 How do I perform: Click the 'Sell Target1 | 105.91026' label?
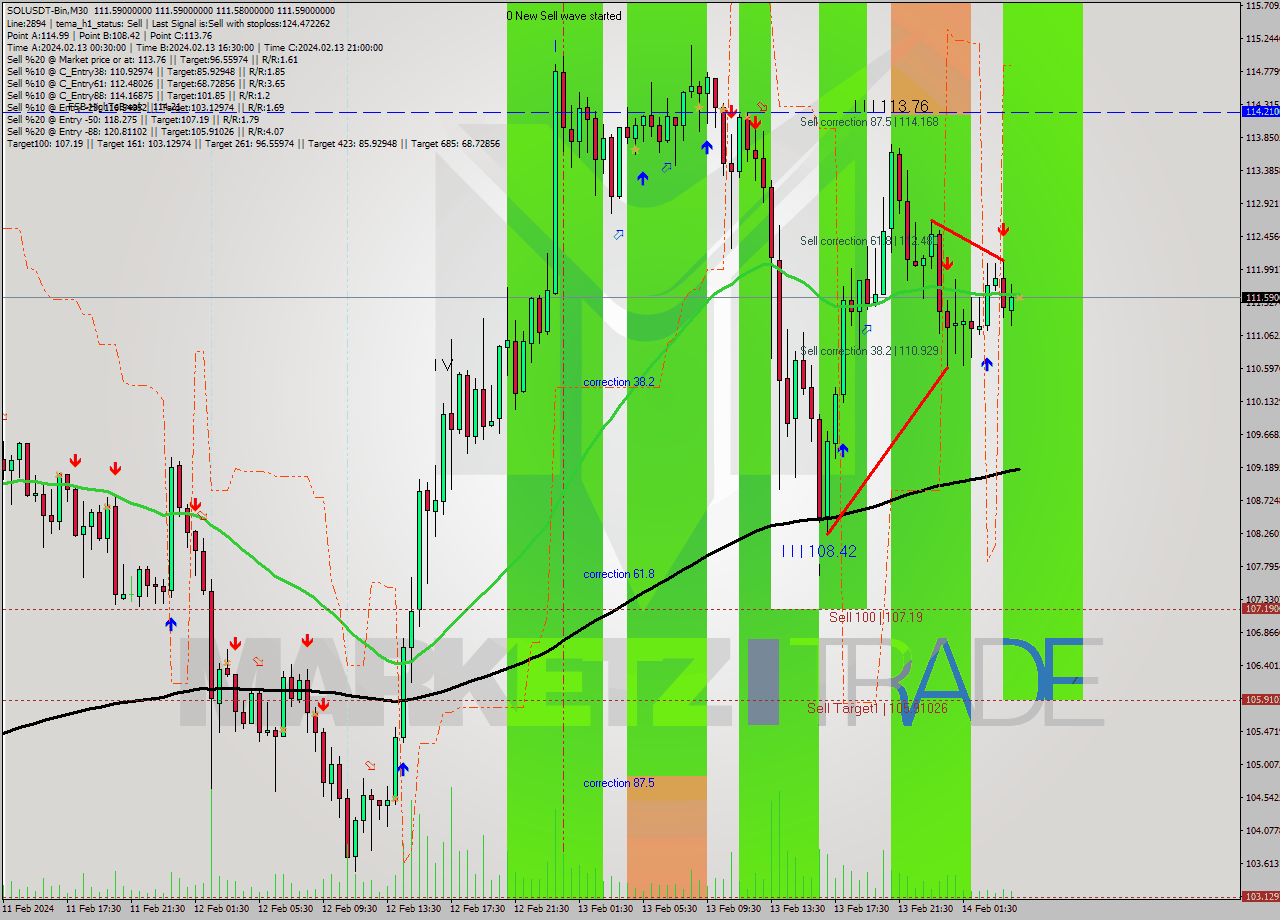pyautogui.click(x=877, y=708)
